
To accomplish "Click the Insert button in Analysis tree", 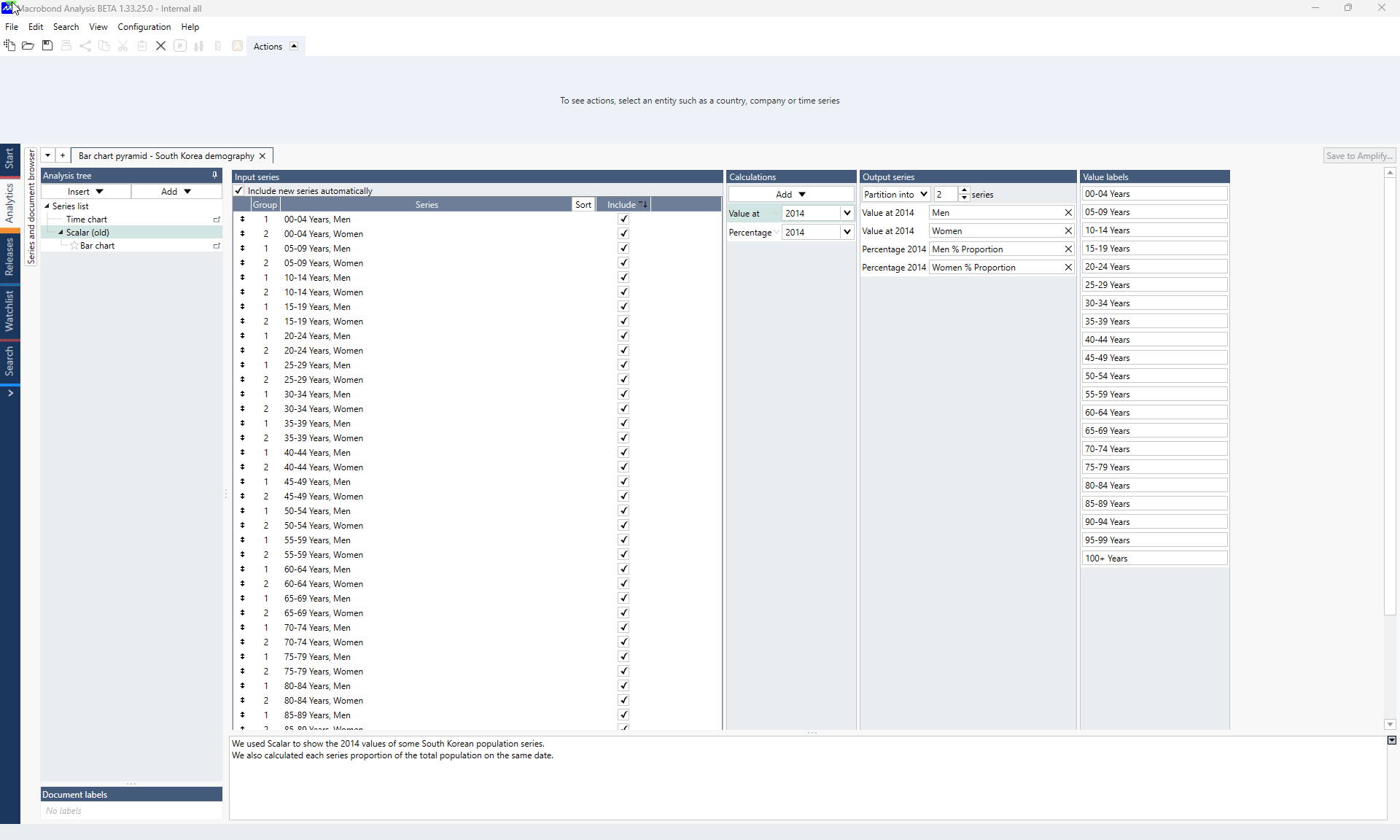I will (x=85, y=192).
